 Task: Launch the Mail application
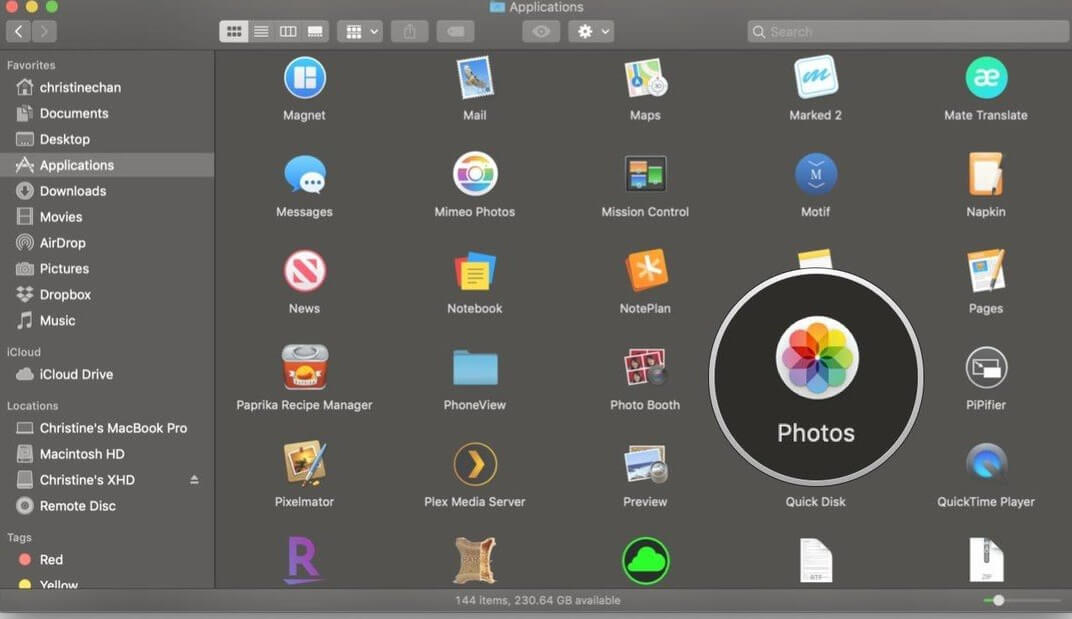(474, 78)
